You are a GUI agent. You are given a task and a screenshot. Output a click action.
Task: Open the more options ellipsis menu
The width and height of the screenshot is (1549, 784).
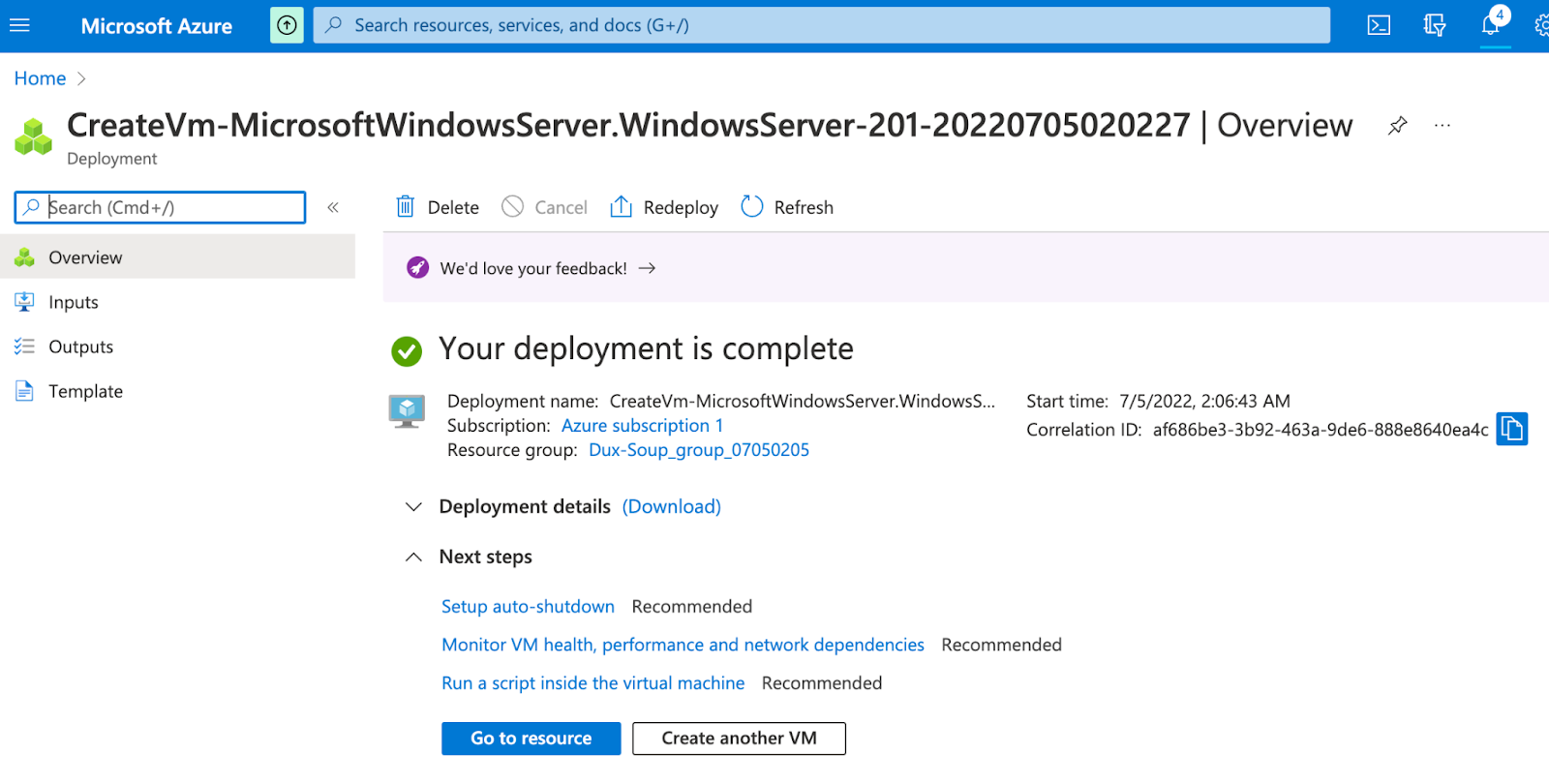coord(1443,126)
